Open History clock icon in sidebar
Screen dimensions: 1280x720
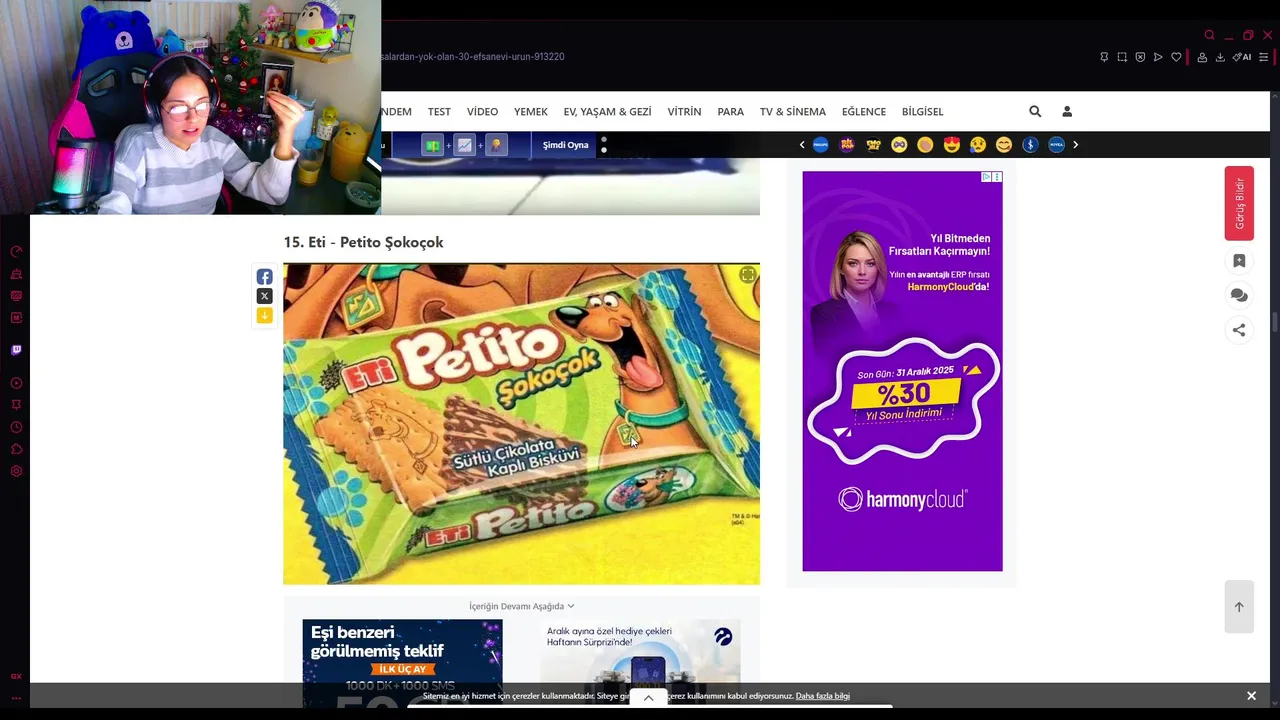[x=16, y=427]
